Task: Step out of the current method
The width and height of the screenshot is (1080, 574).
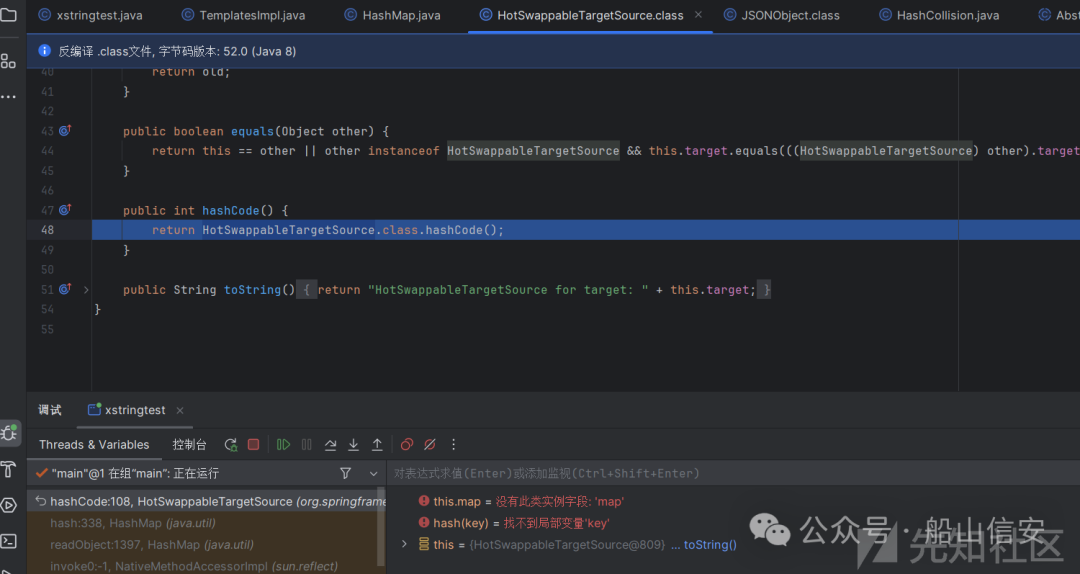Action: point(377,444)
